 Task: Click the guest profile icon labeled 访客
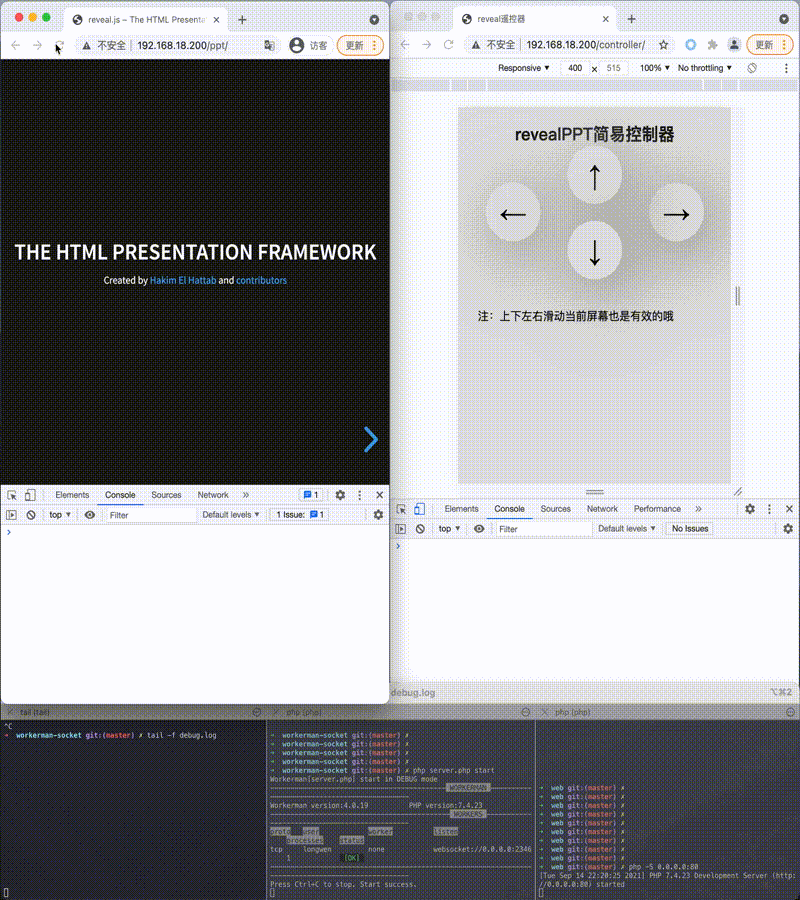[309, 45]
